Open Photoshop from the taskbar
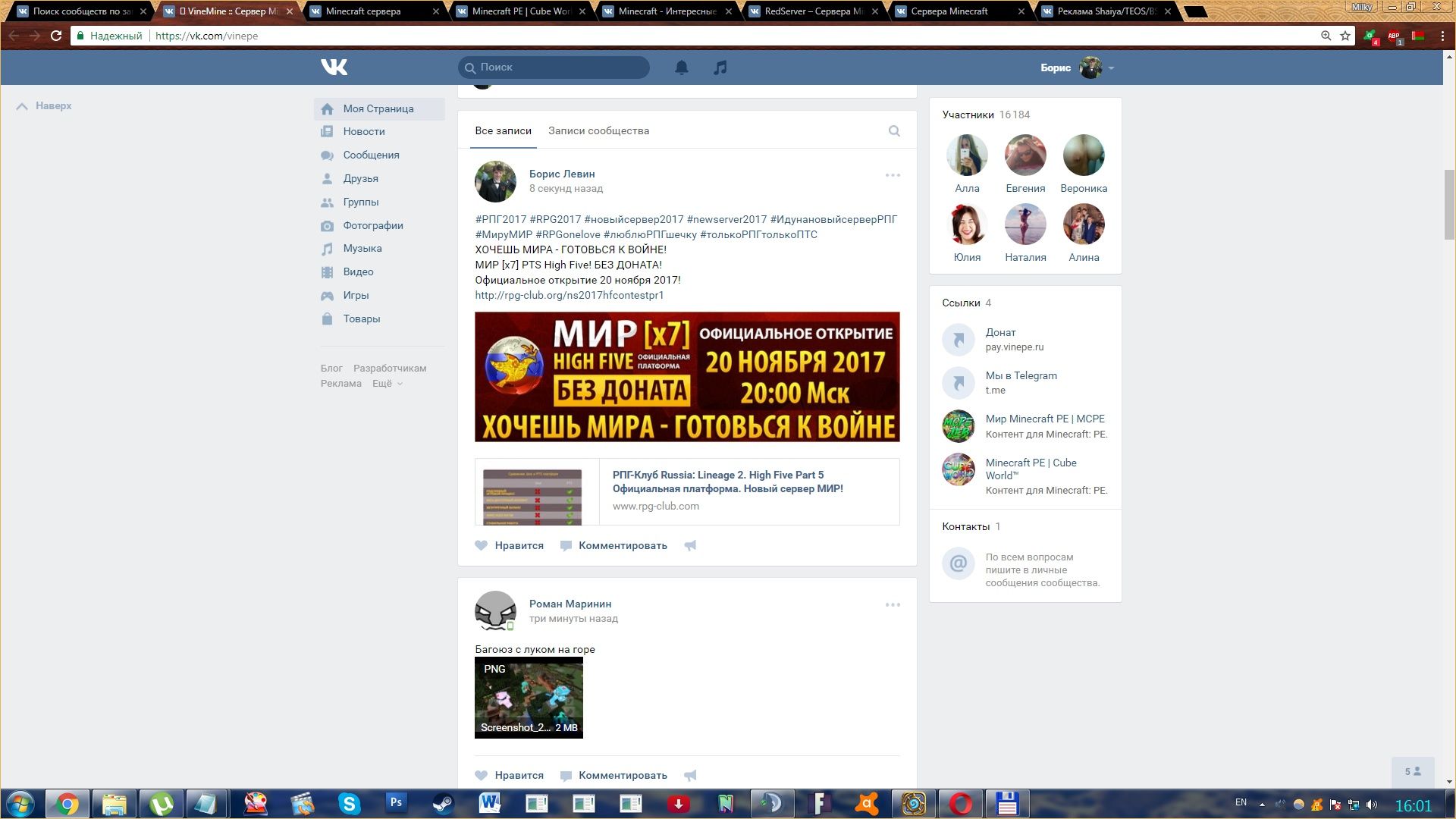 tap(396, 804)
